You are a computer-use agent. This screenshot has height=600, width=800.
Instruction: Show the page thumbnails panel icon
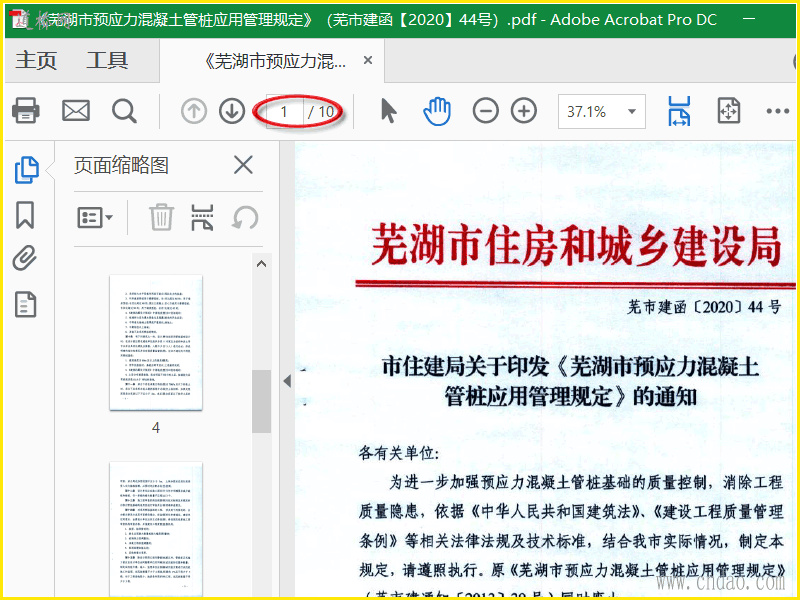pos(26,169)
